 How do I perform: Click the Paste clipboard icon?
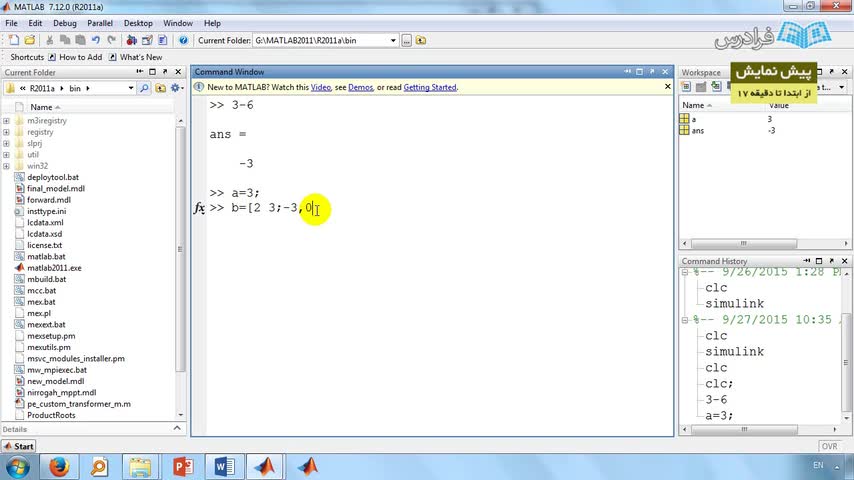(80, 40)
